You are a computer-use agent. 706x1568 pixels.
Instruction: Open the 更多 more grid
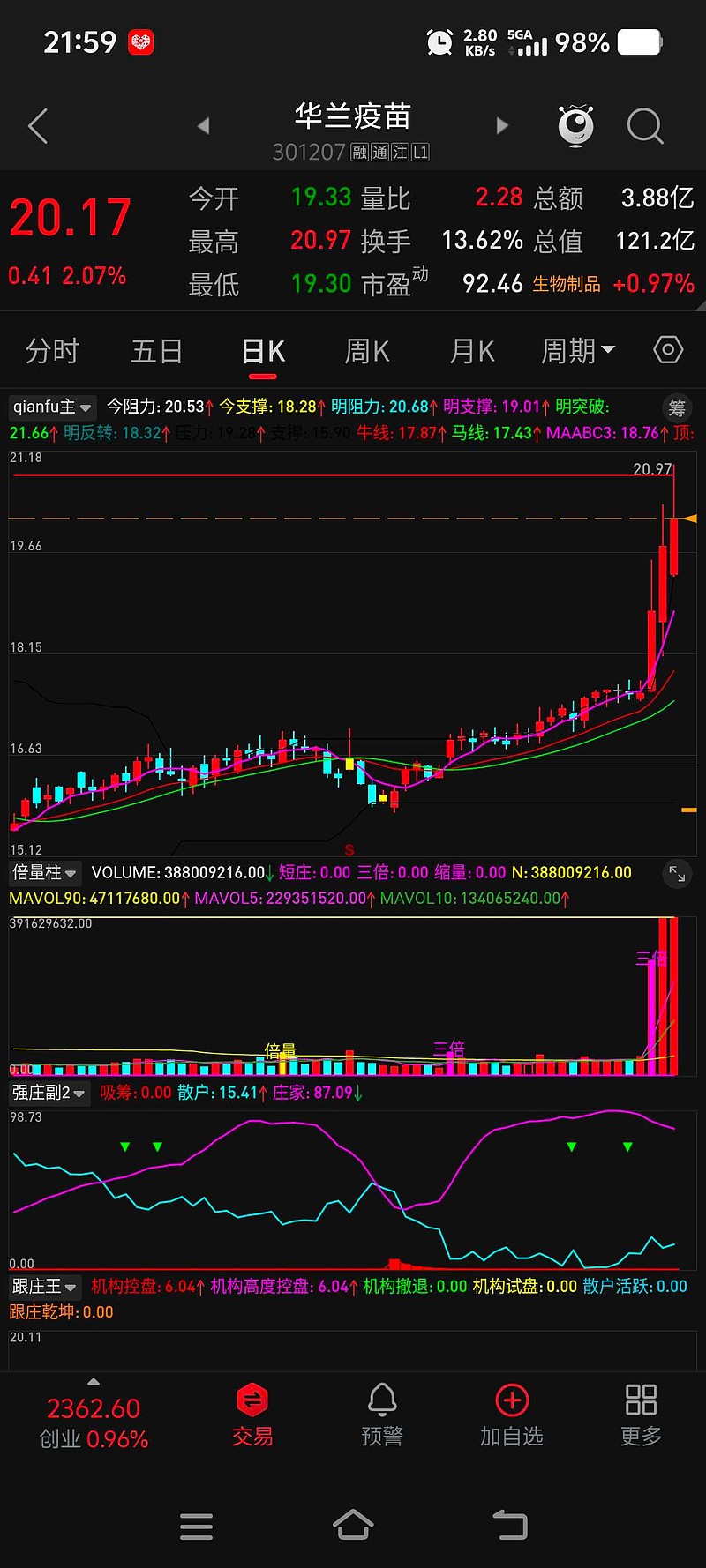(641, 1415)
